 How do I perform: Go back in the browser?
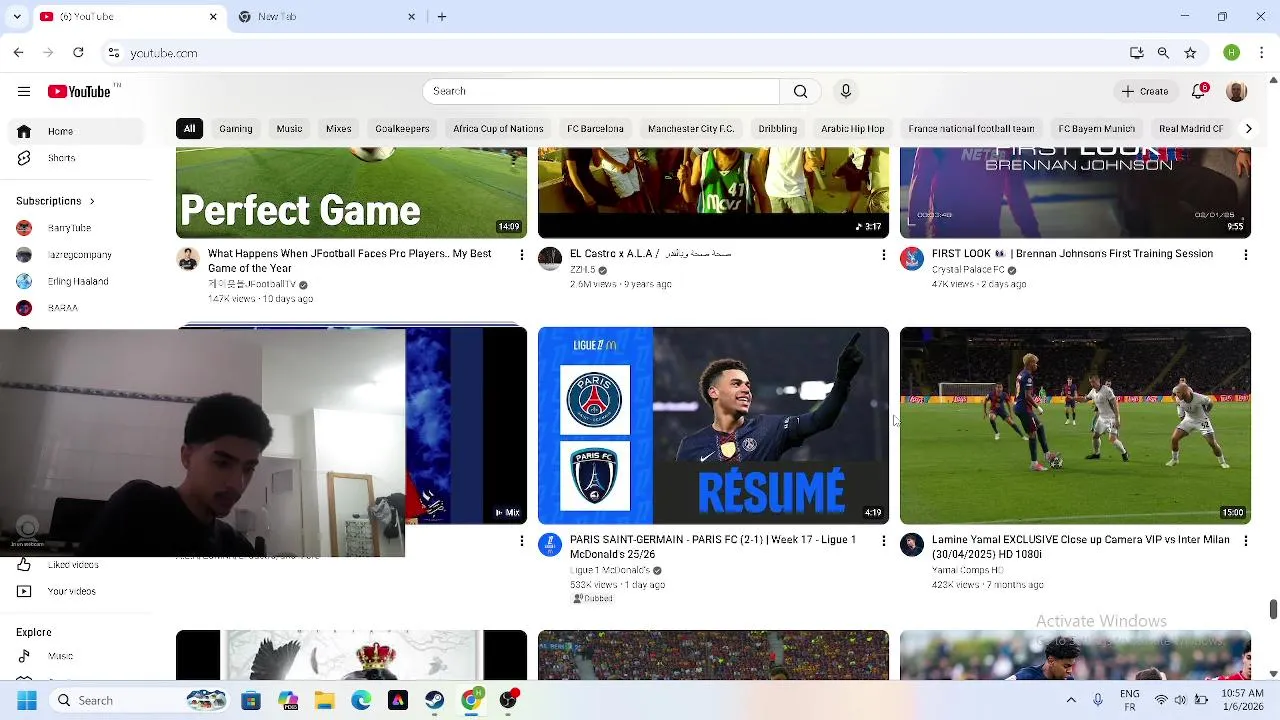click(x=18, y=53)
